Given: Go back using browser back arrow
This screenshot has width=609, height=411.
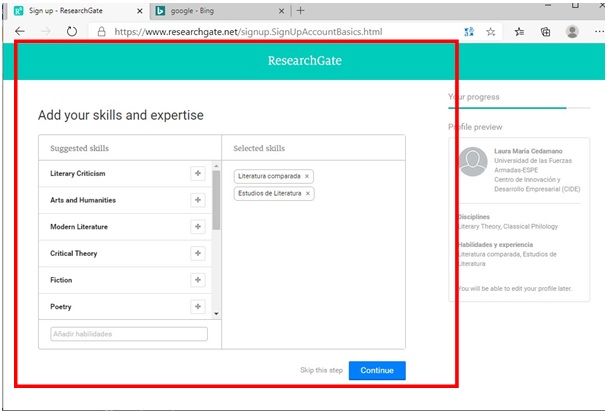Looking at the screenshot, I should coord(20,32).
